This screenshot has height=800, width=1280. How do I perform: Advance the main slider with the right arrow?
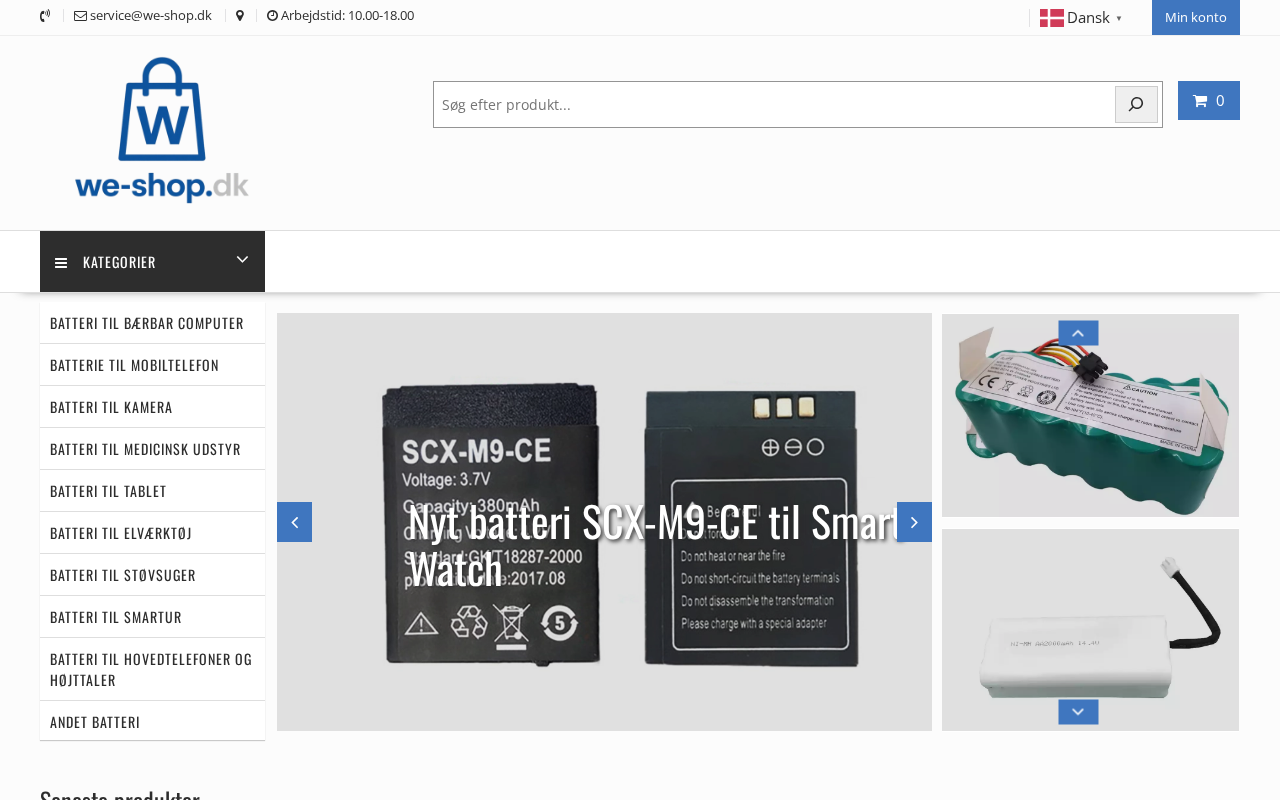[x=914, y=522]
